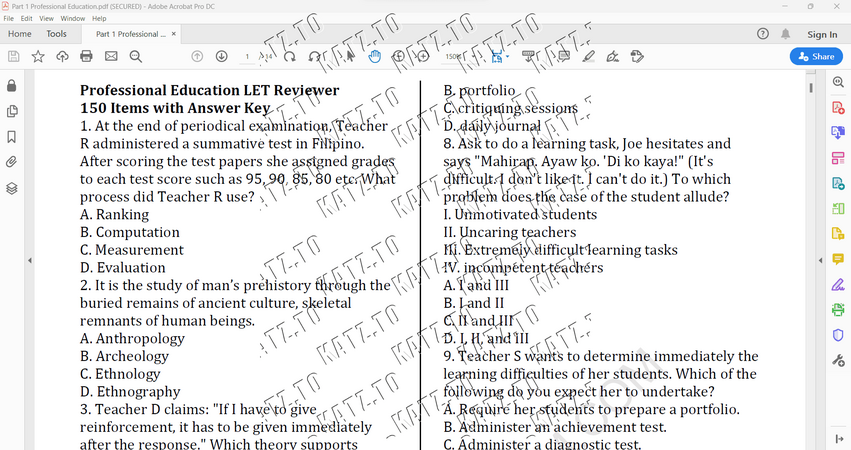
Task: Open the Bookmarks panel in left sidebar
Action: coord(11,136)
